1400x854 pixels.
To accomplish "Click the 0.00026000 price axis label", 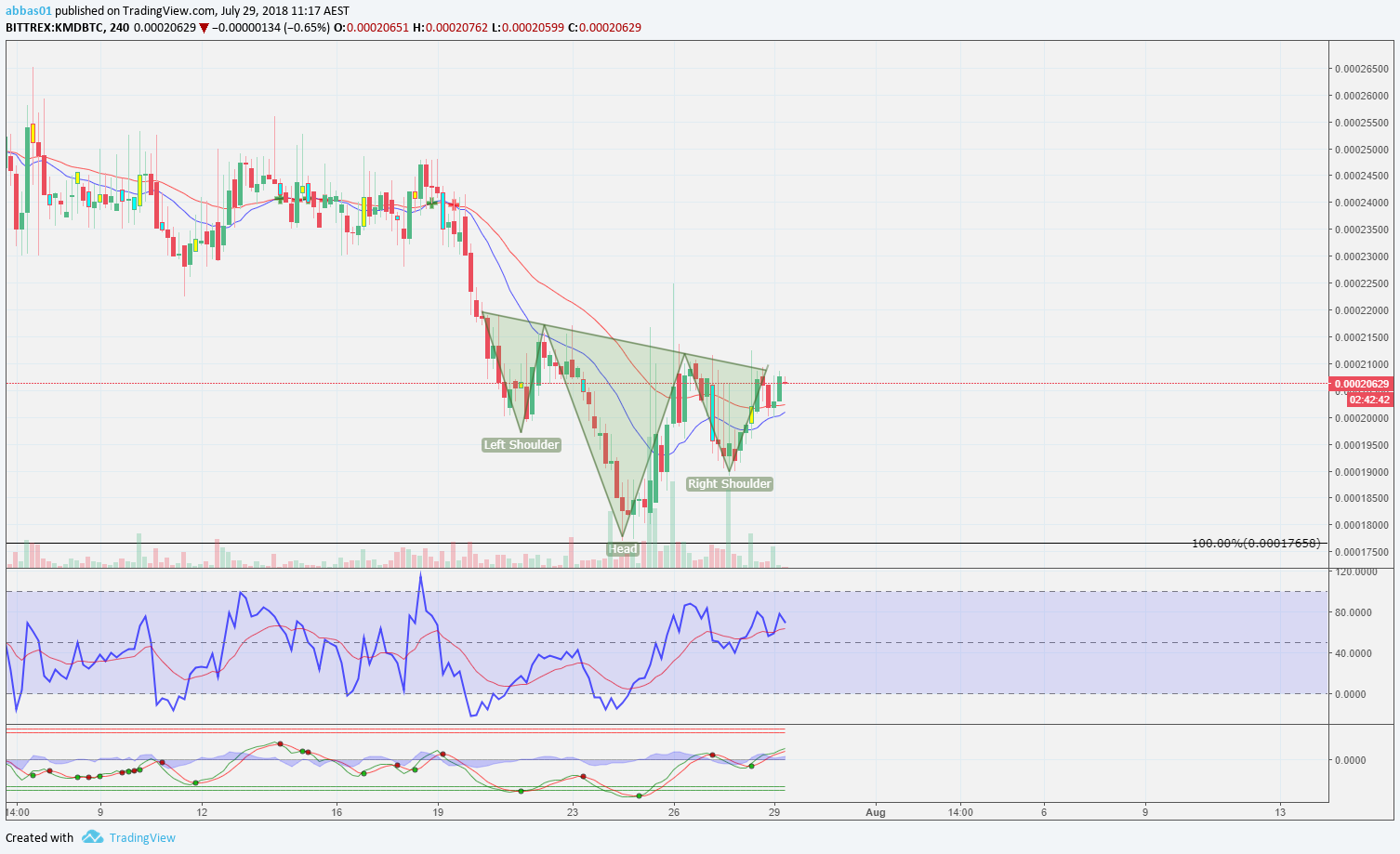I will (1362, 96).
